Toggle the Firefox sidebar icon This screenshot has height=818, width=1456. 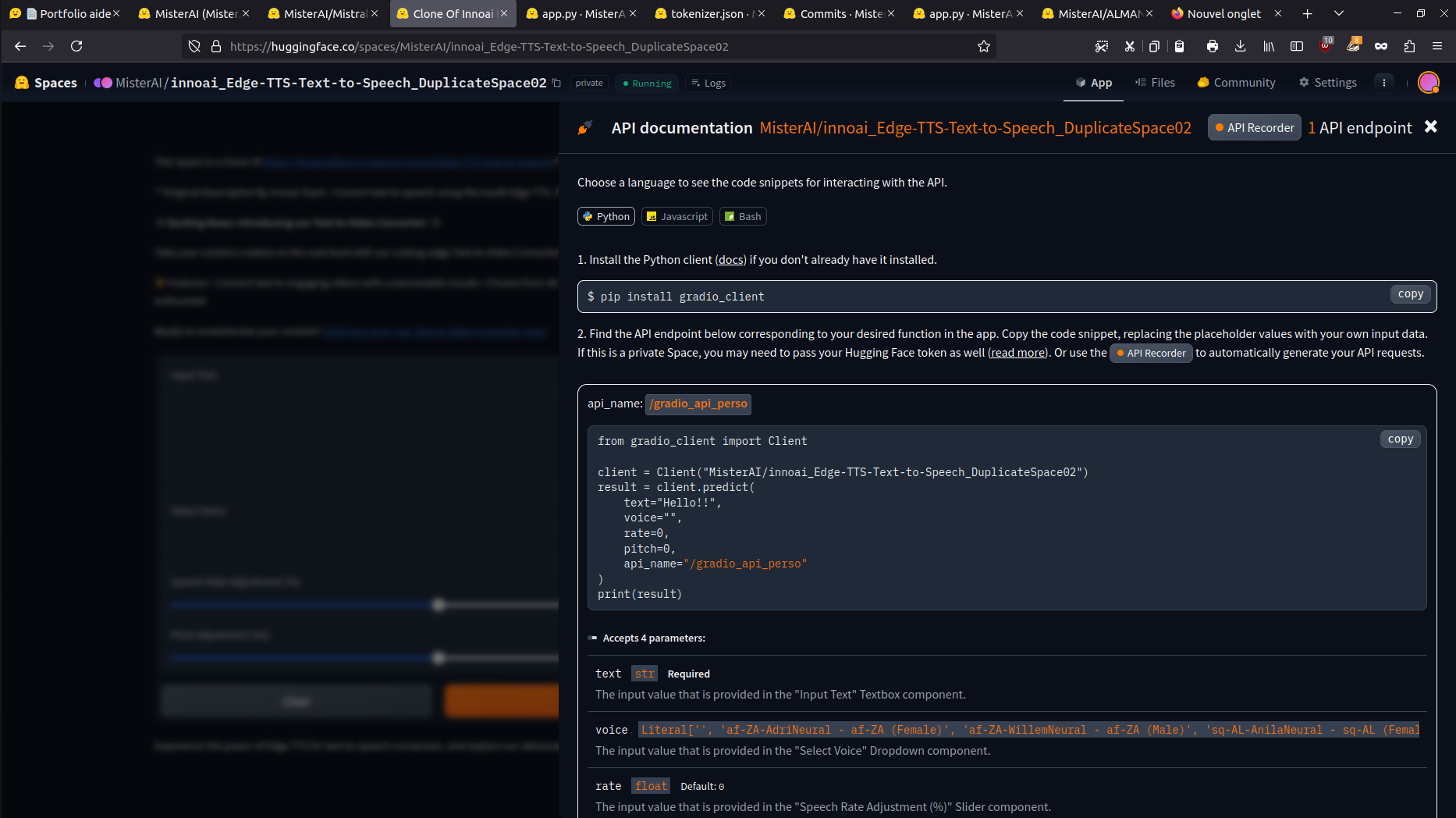tap(1297, 46)
